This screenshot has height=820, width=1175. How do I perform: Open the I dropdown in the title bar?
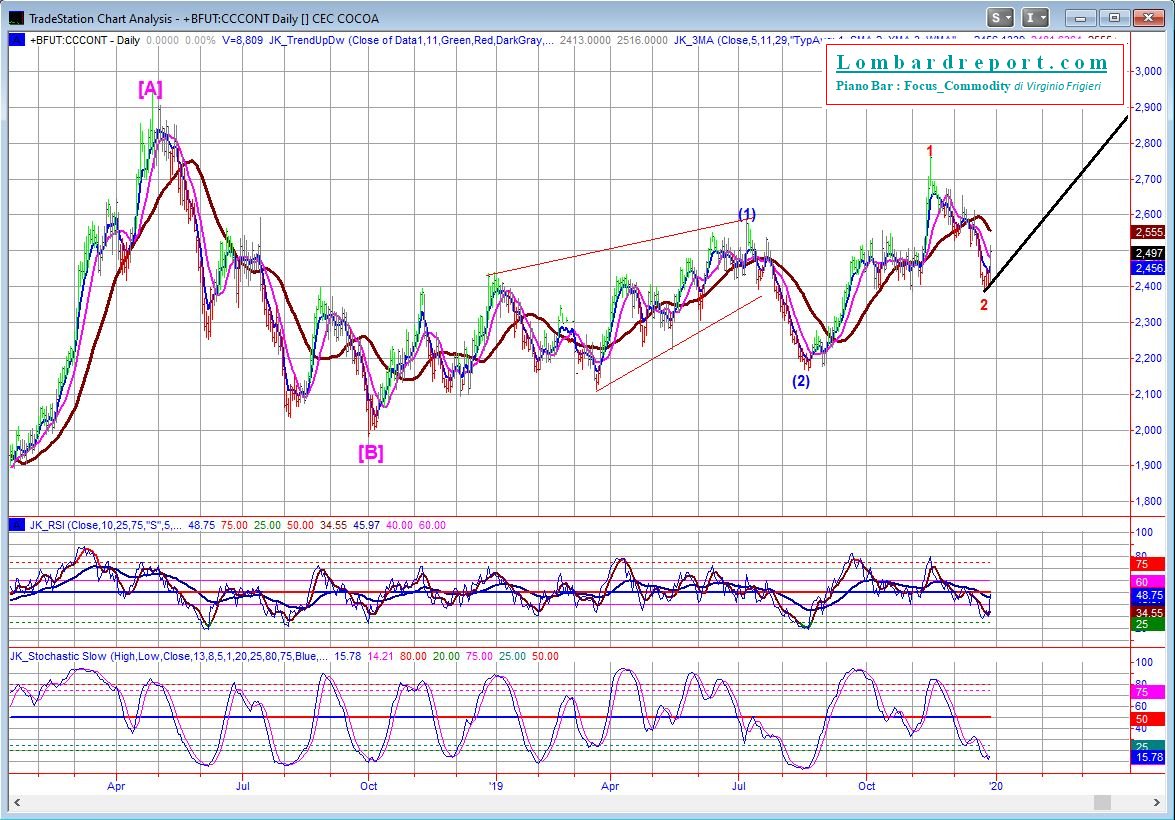pos(1035,18)
